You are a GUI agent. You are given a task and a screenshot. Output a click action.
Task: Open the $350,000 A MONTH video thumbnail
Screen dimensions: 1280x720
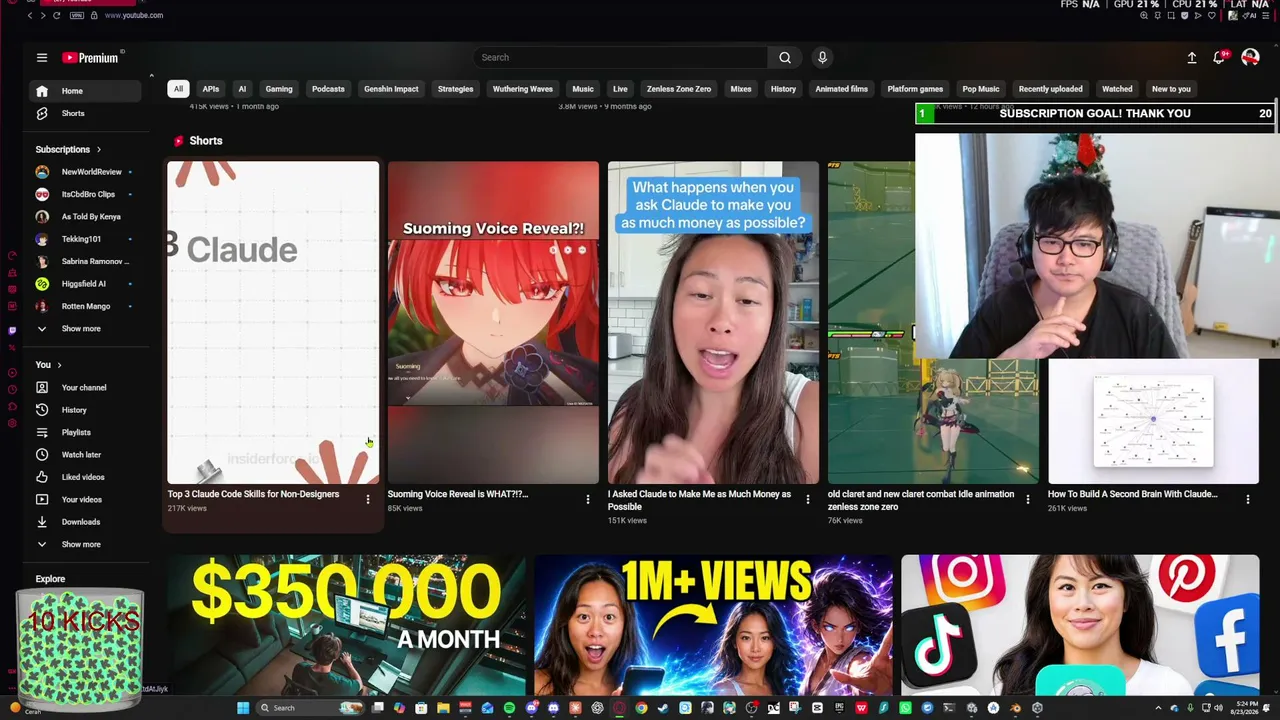pyautogui.click(x=347, y=625)
